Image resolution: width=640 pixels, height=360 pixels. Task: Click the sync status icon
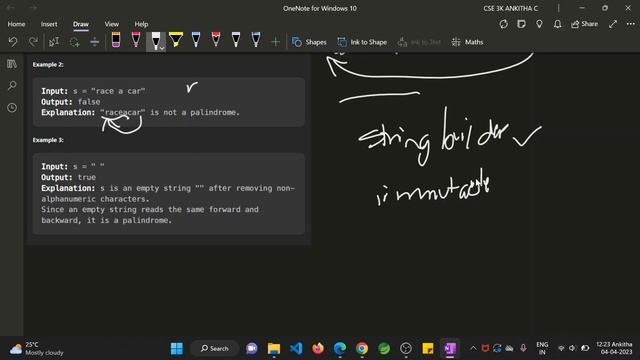pyautogui.click(x=504, y=24)
